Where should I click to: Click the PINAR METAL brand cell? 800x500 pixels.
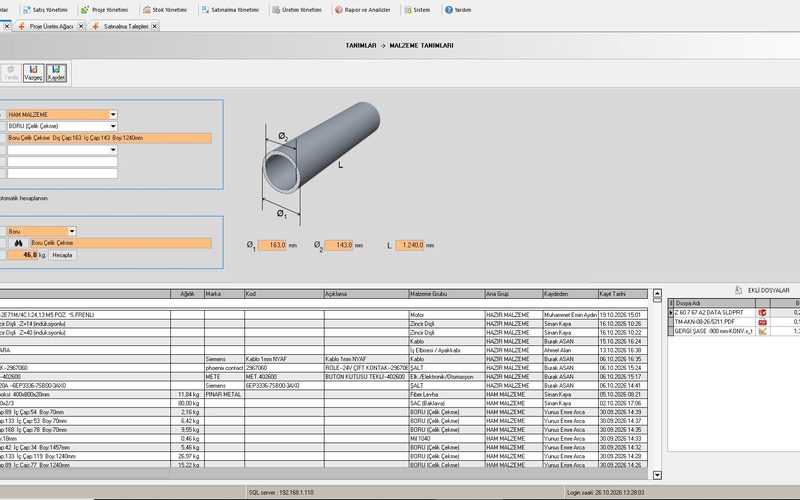click(x=224, y=394)
